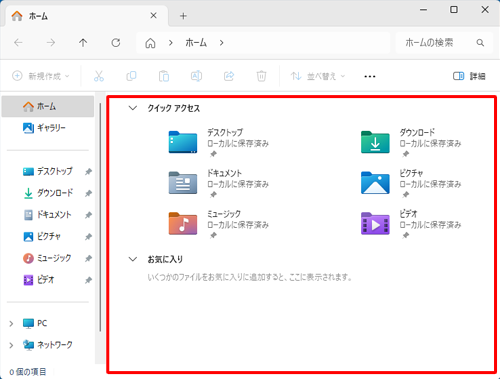Add a new tab
This screenshot has width=500, height=379.
pos(183,16)
